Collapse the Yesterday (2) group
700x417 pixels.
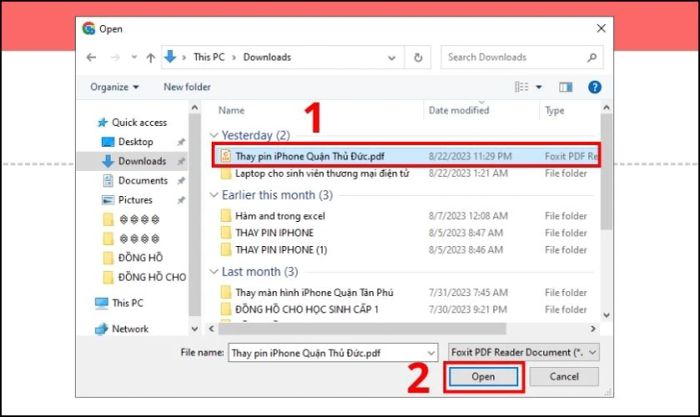(214, 135)
